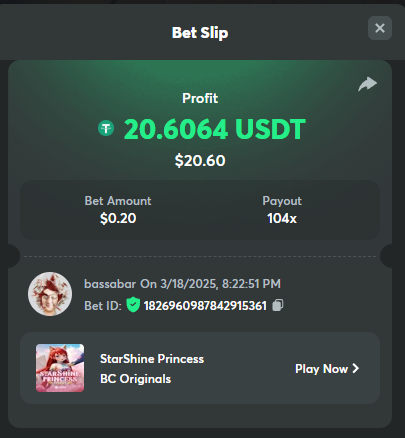This screenshot has height=438, width=405.
Task: Click the bassabar username
Action: (x=110, y=284)
